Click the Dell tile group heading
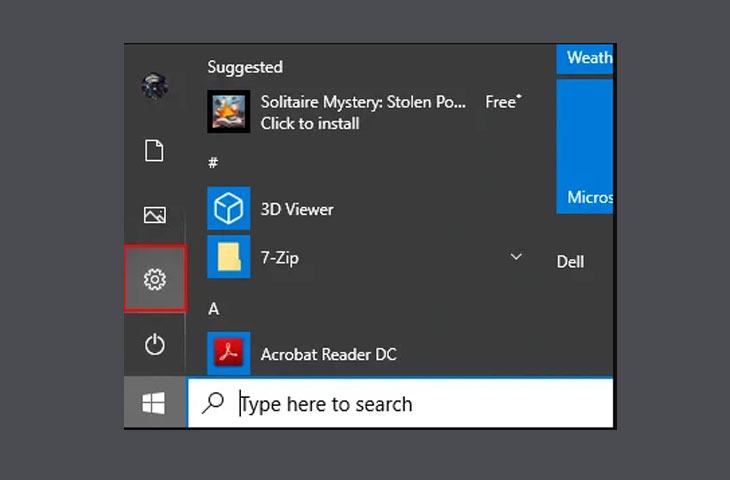This screenshot has height=480, width=730. point(570,262)
